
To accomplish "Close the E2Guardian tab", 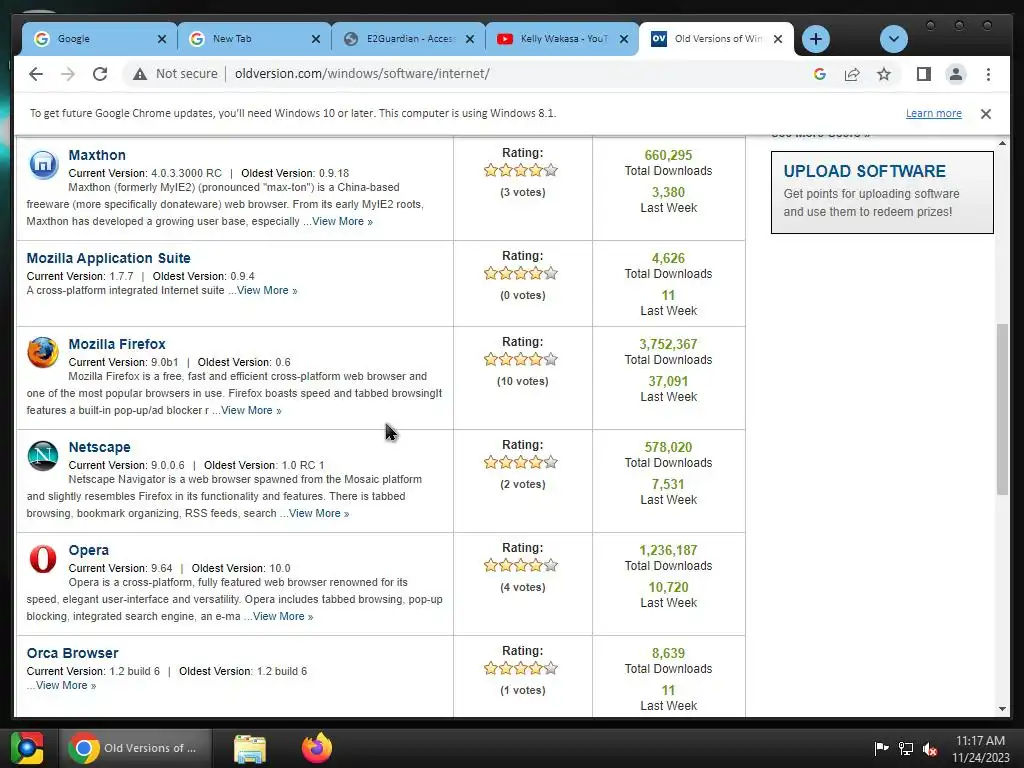I will point(470,39).
